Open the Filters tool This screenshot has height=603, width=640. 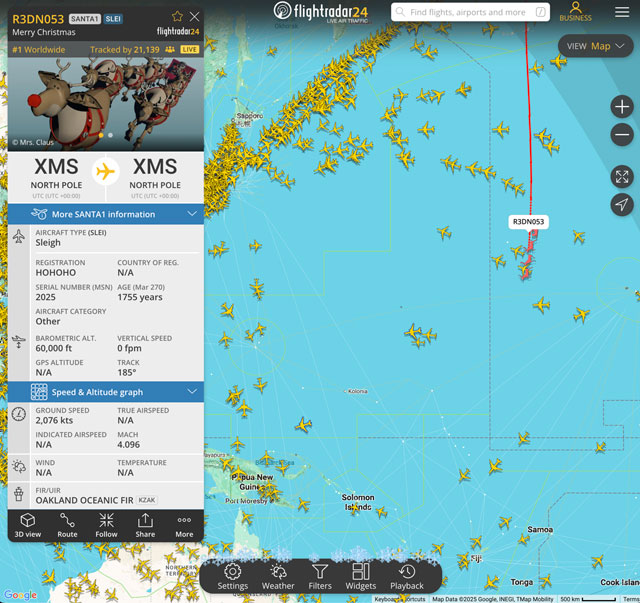(320, 577)
